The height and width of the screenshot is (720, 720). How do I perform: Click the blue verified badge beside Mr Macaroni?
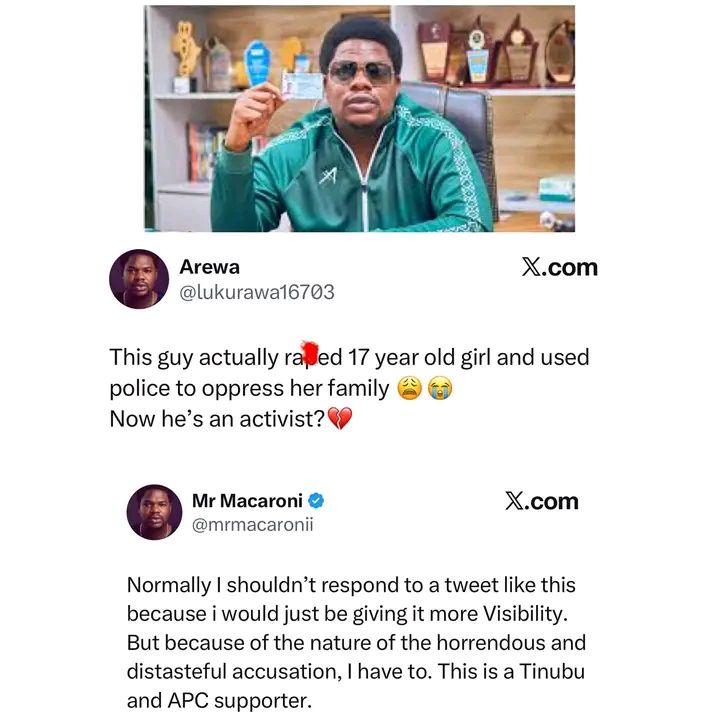click(x=315, y=502)
